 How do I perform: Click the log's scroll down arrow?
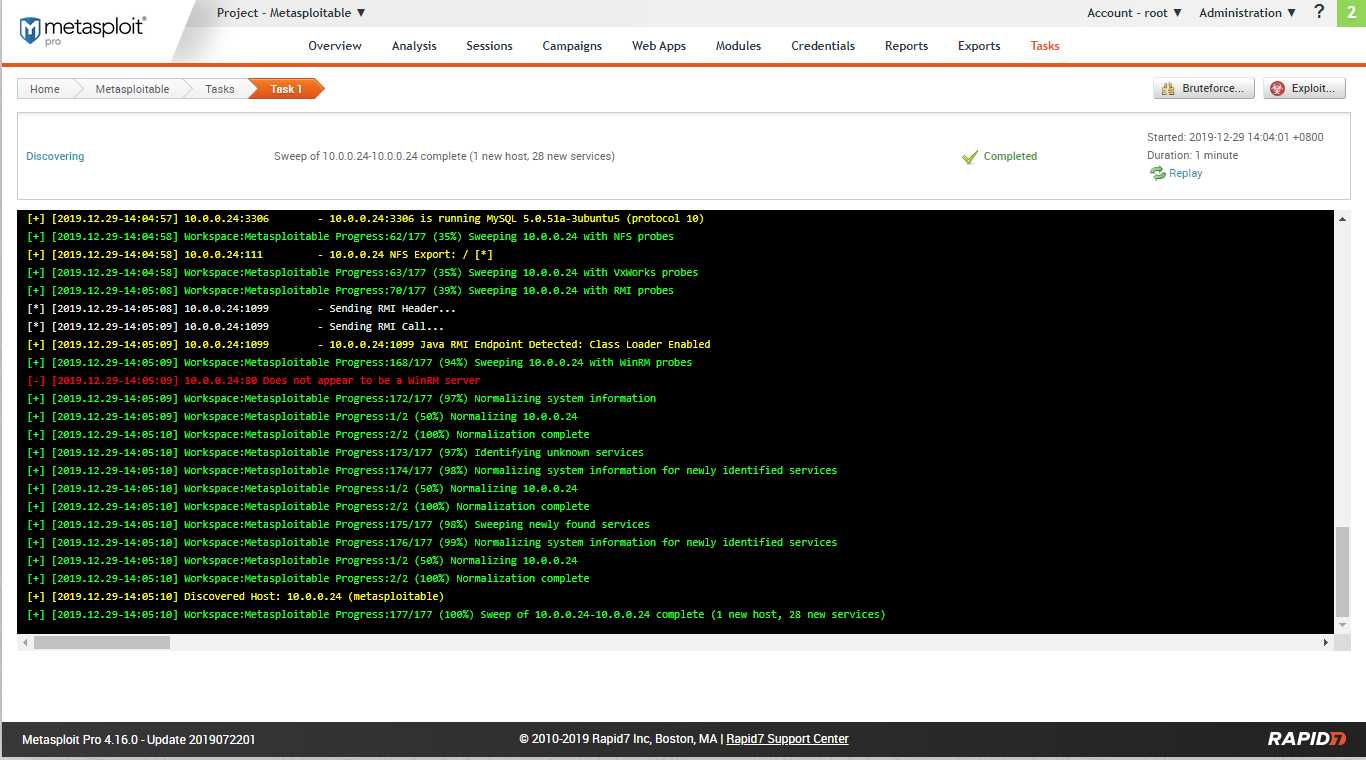pyautogui.click(x=1342, y=626)
